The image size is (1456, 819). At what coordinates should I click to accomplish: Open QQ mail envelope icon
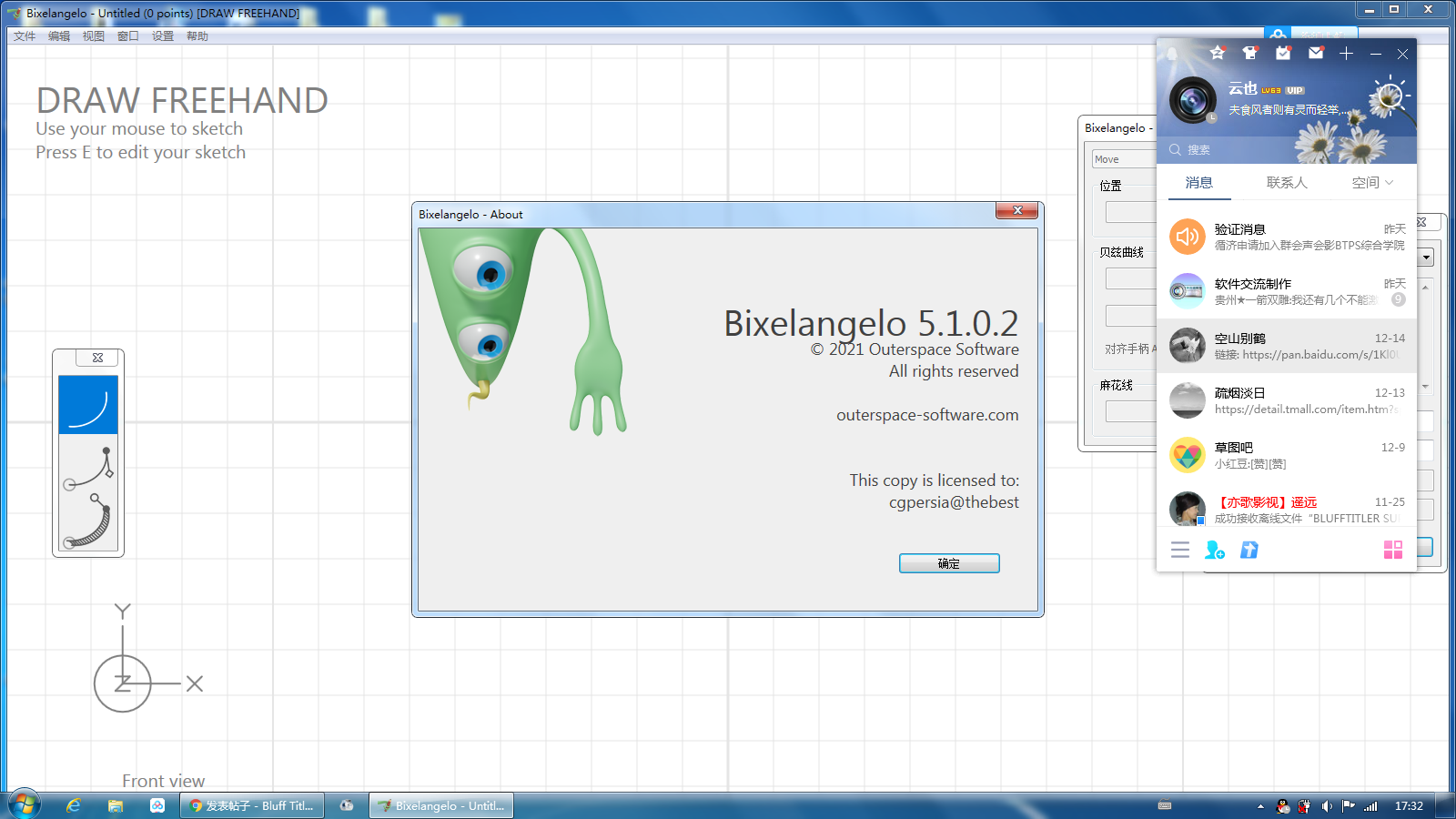[1316, 54]
